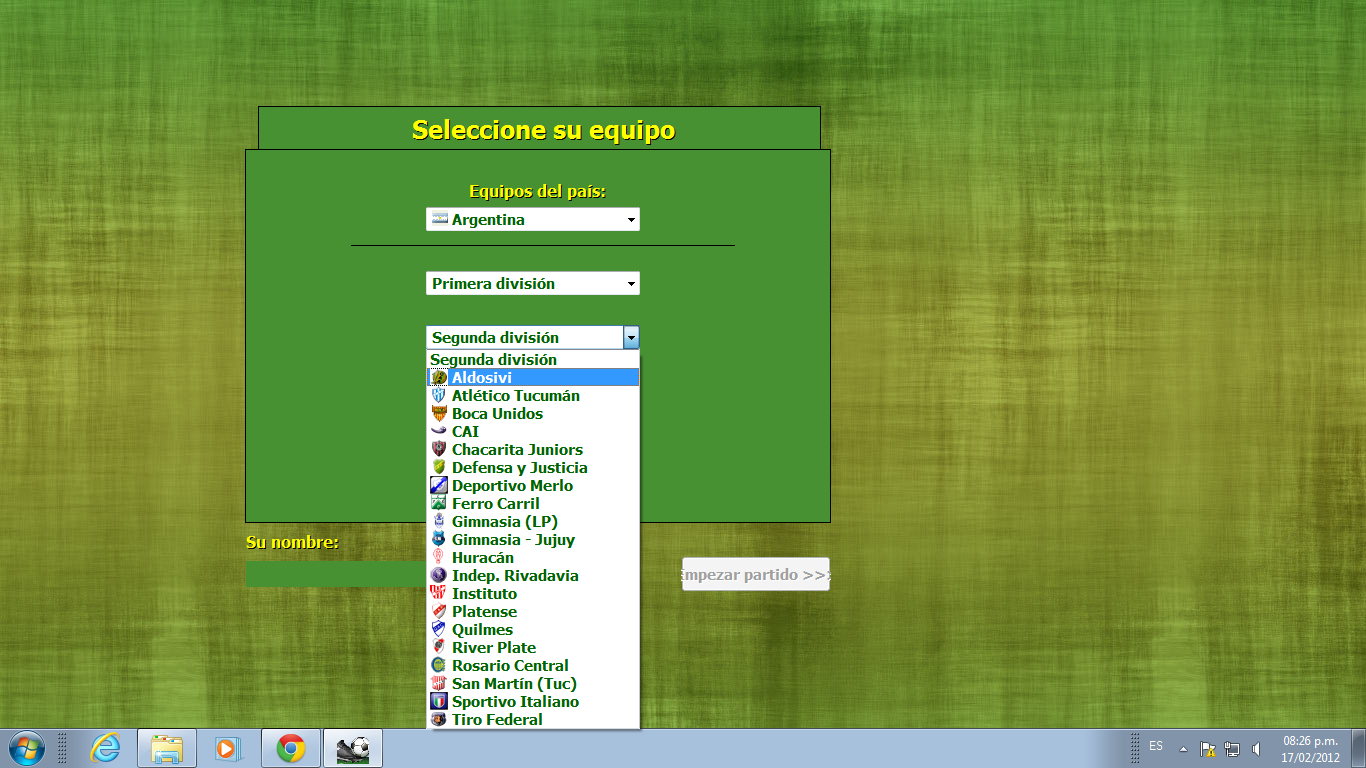Choose Indep. Rivadavia team name
Viewport: 1366px width, 768px height.
point(515,576)
